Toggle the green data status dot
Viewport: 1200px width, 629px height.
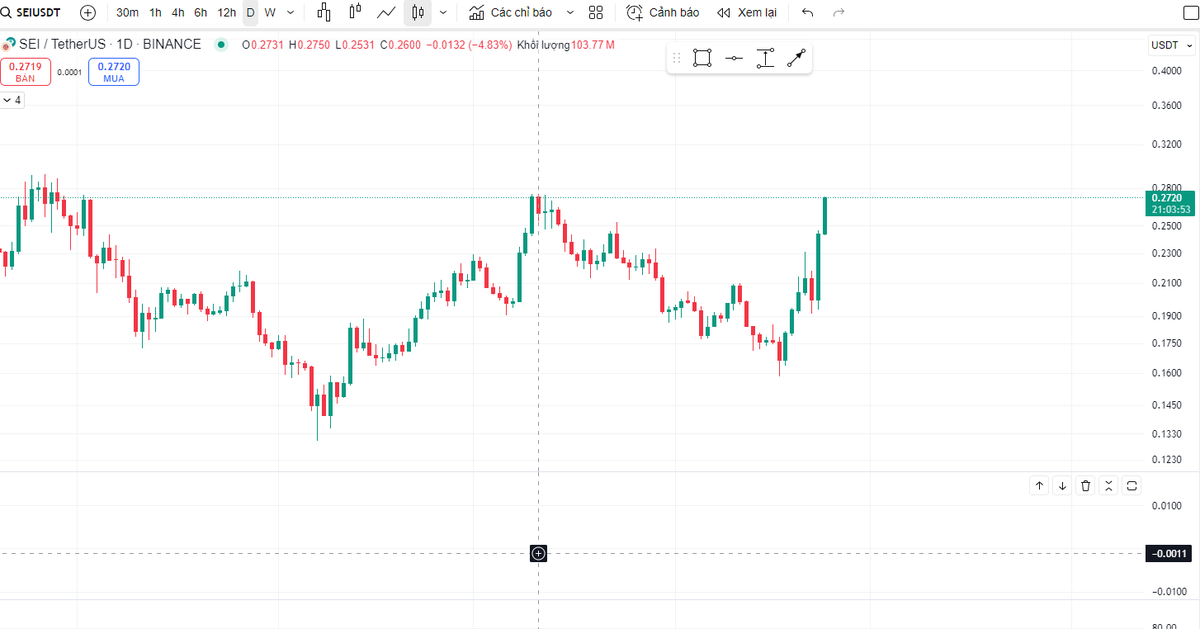pyautogui.click(x=220, y=44)
